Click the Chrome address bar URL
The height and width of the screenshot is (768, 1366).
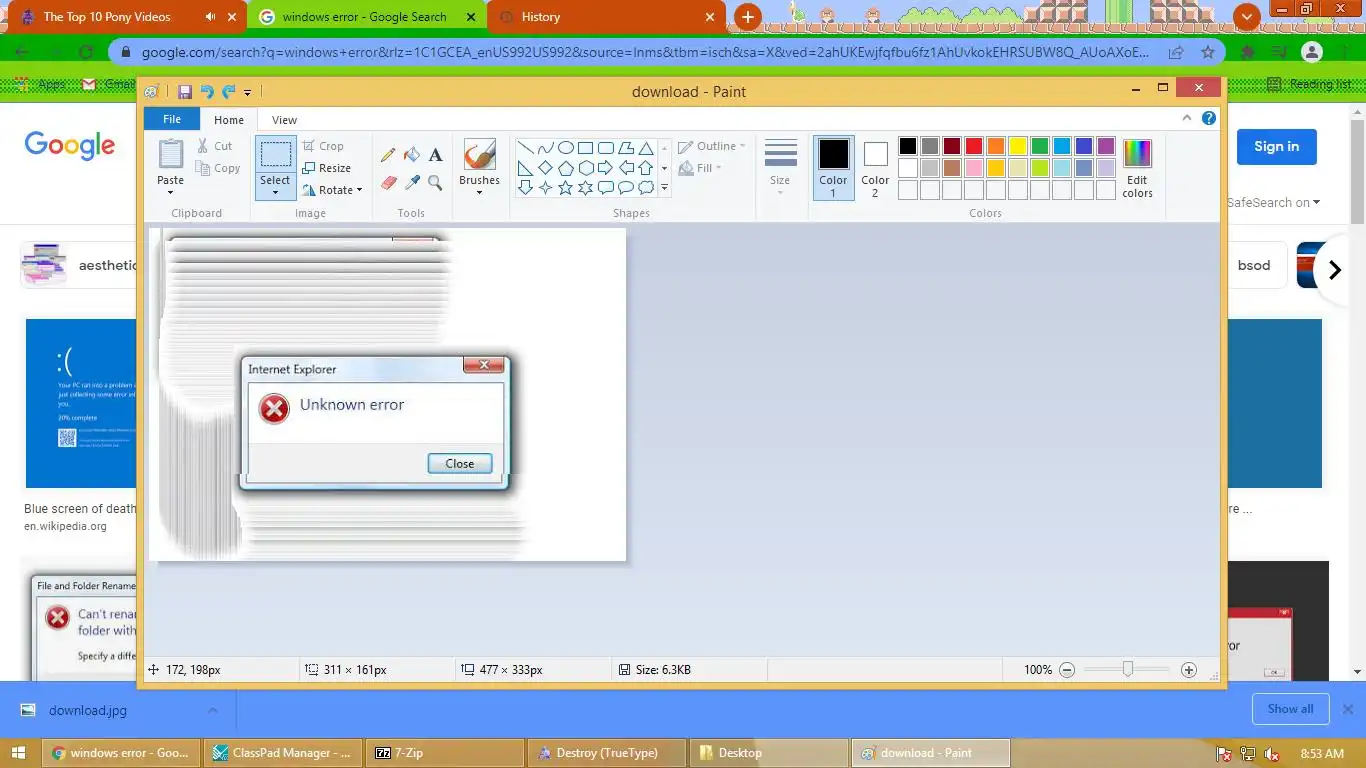[x=645, y=52]
